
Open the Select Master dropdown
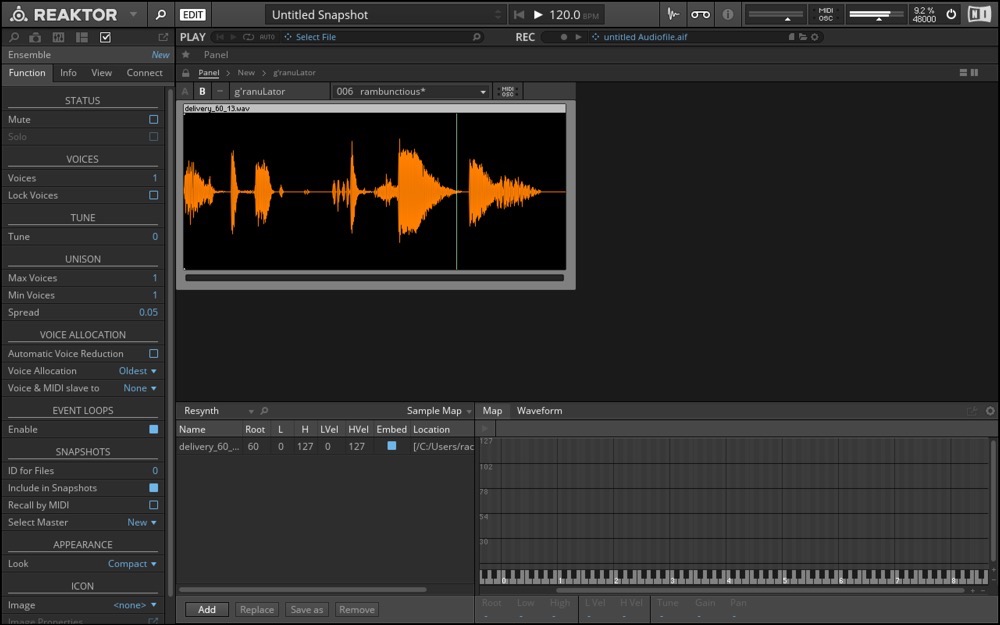(142, 522)
